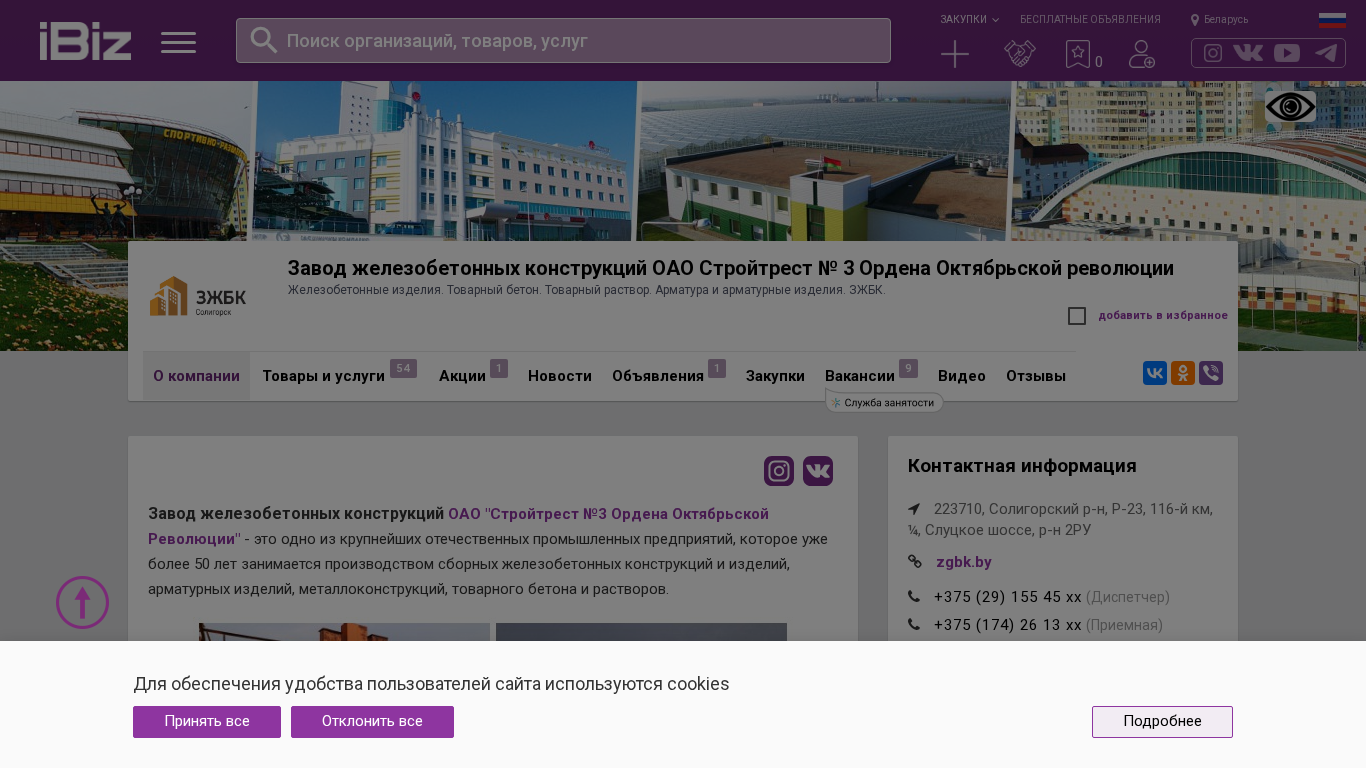Open БЕСПЛАТНЫЕ ОБЪЯВЛЕНИЯ link
This screenshot has width=1366, height=768.
point(1090,20)
